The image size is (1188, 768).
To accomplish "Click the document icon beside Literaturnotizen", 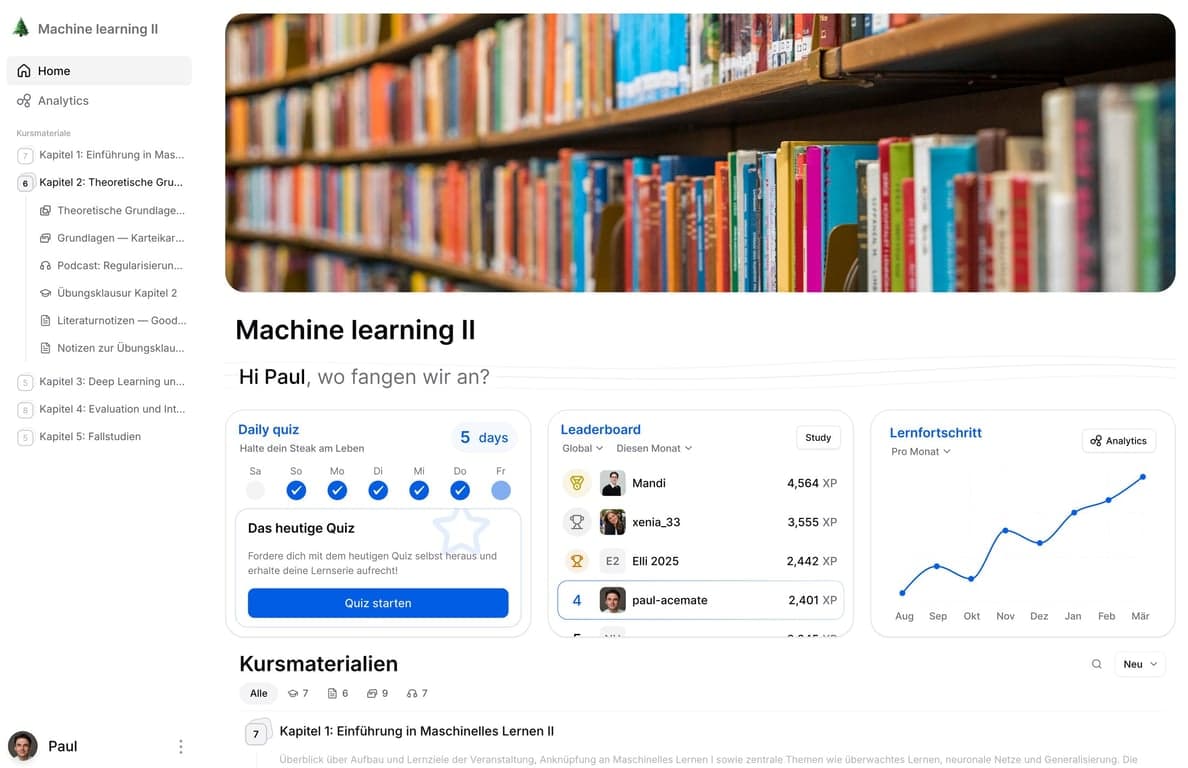I will pos(45,320).
